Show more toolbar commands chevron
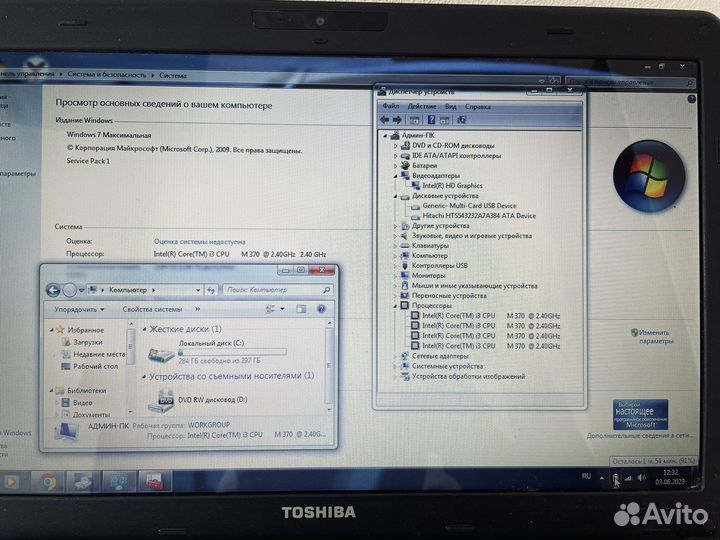 click(197, 309)
